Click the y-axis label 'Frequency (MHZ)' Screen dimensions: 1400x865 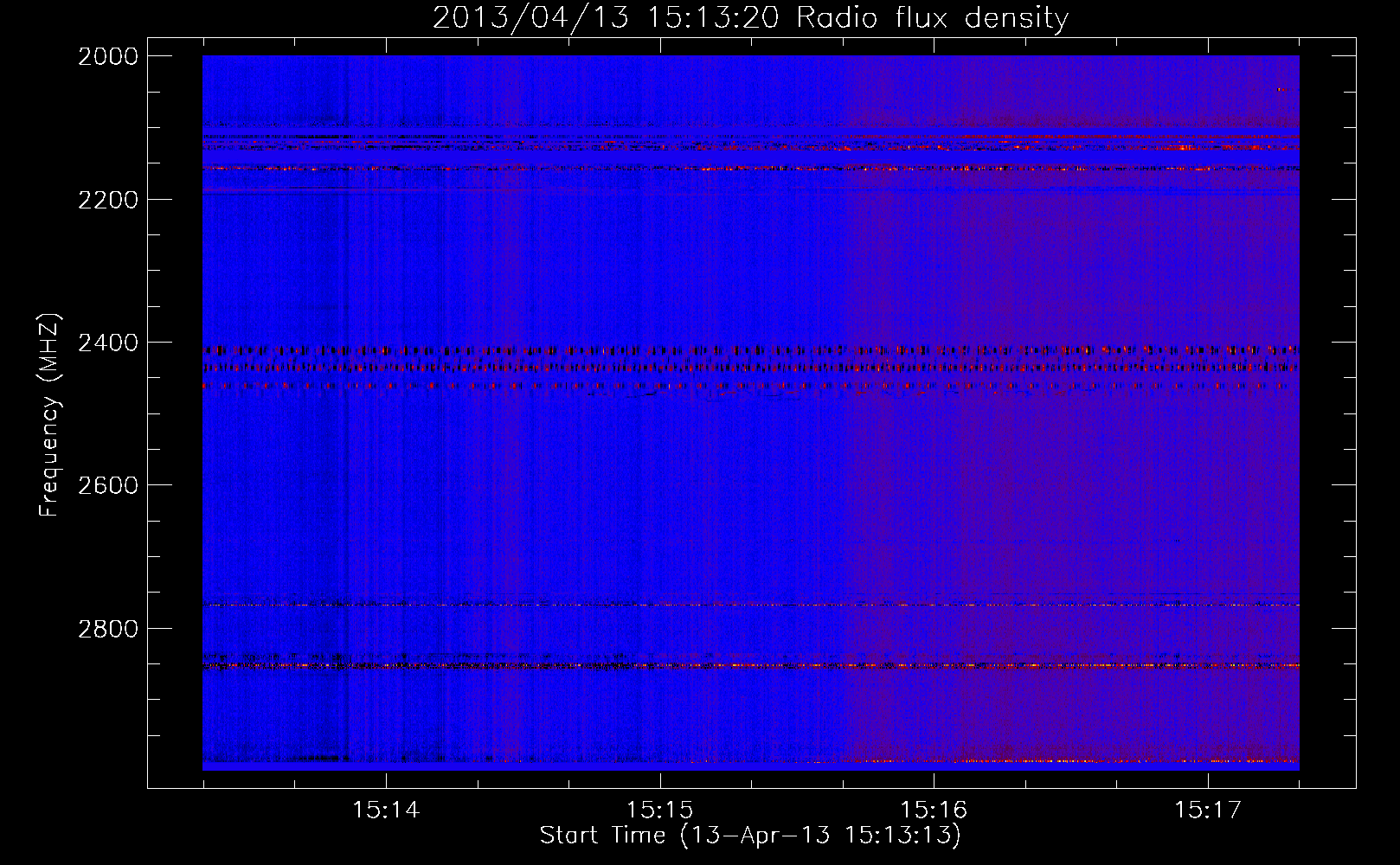tap(49, 415)
